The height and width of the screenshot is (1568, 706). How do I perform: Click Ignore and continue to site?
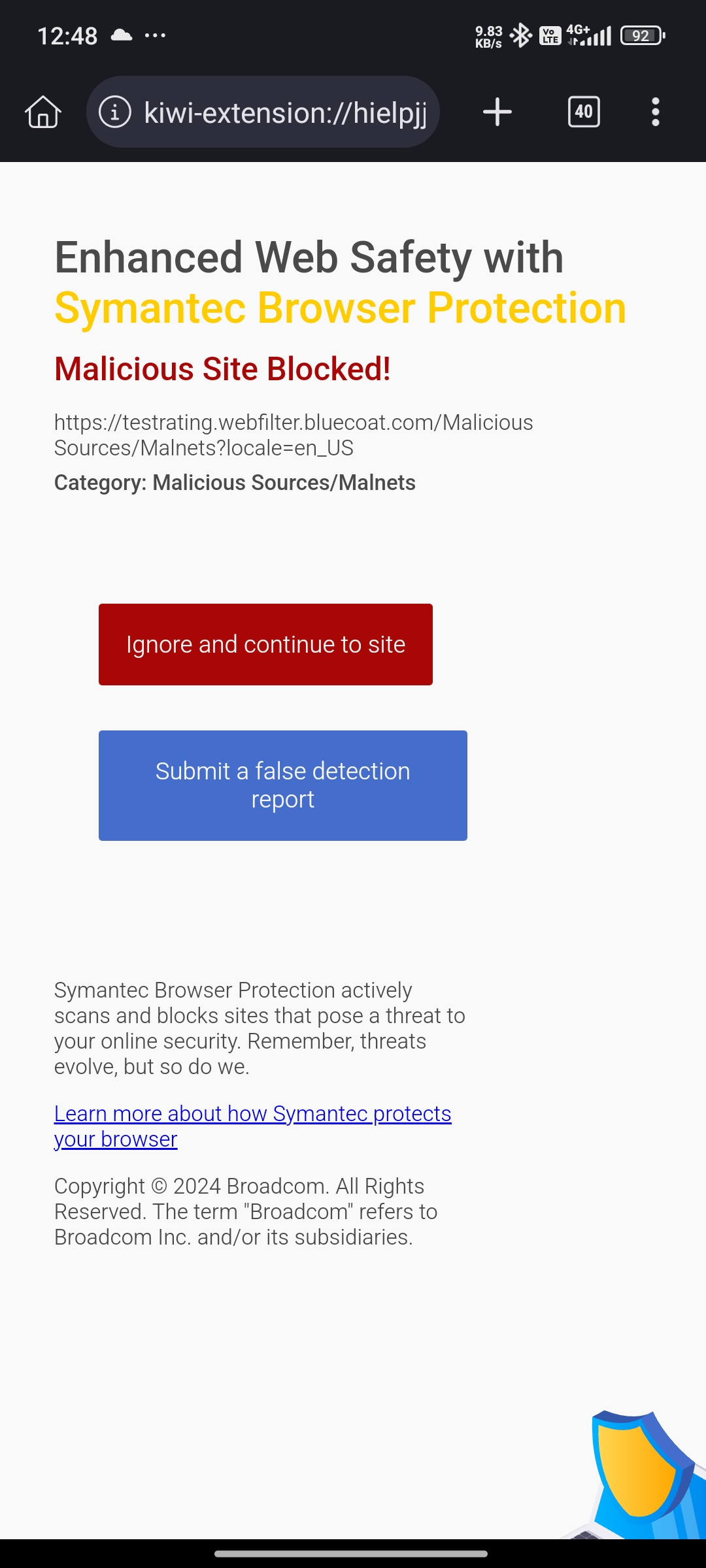click(265, 644)
